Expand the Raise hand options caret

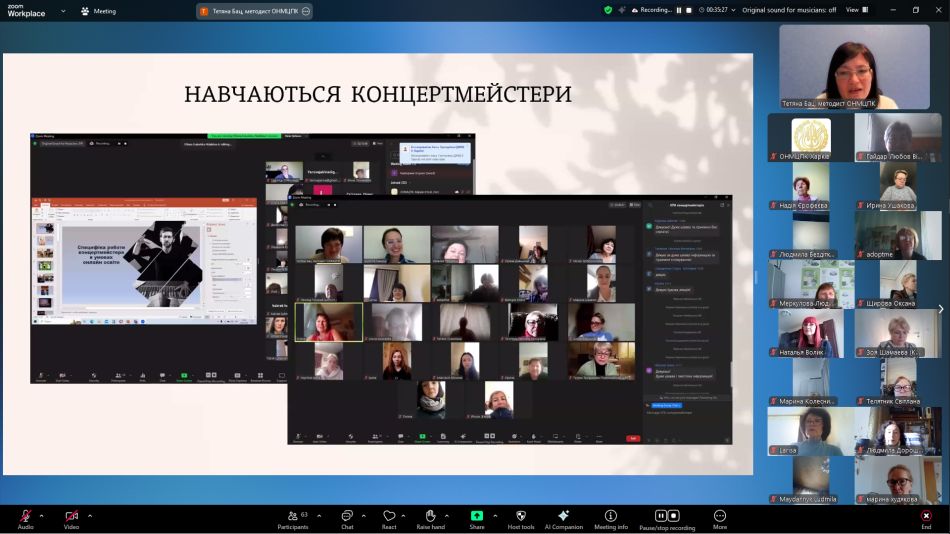click(447, 516)
